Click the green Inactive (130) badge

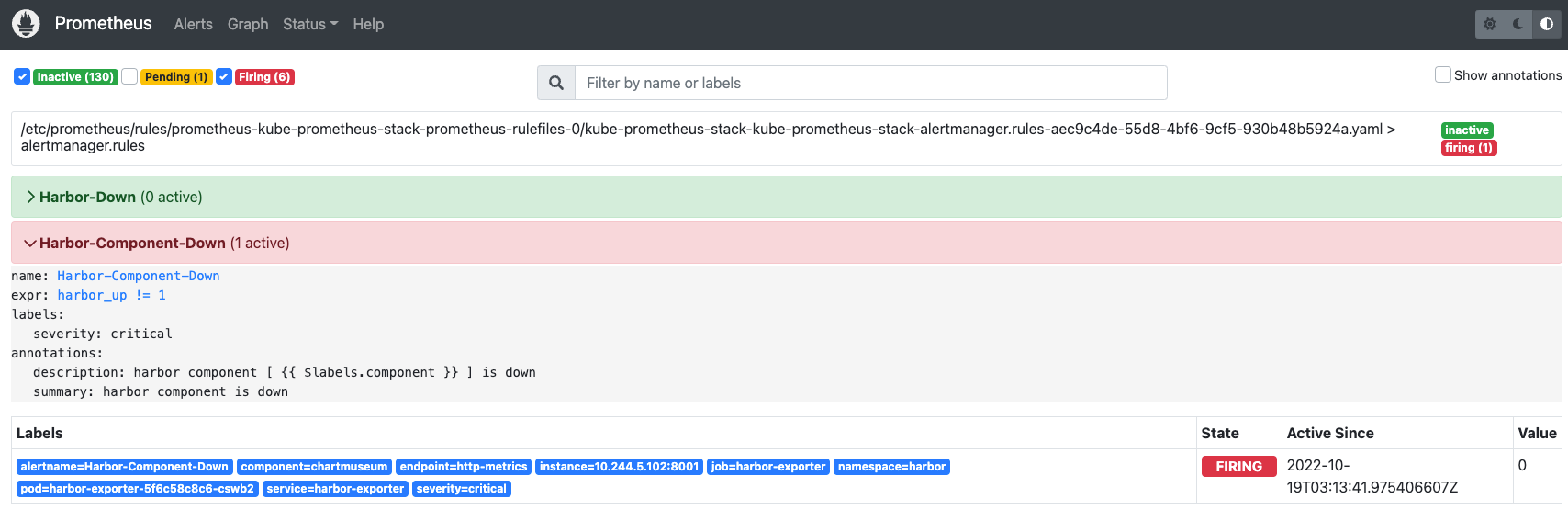pos(75,77)
